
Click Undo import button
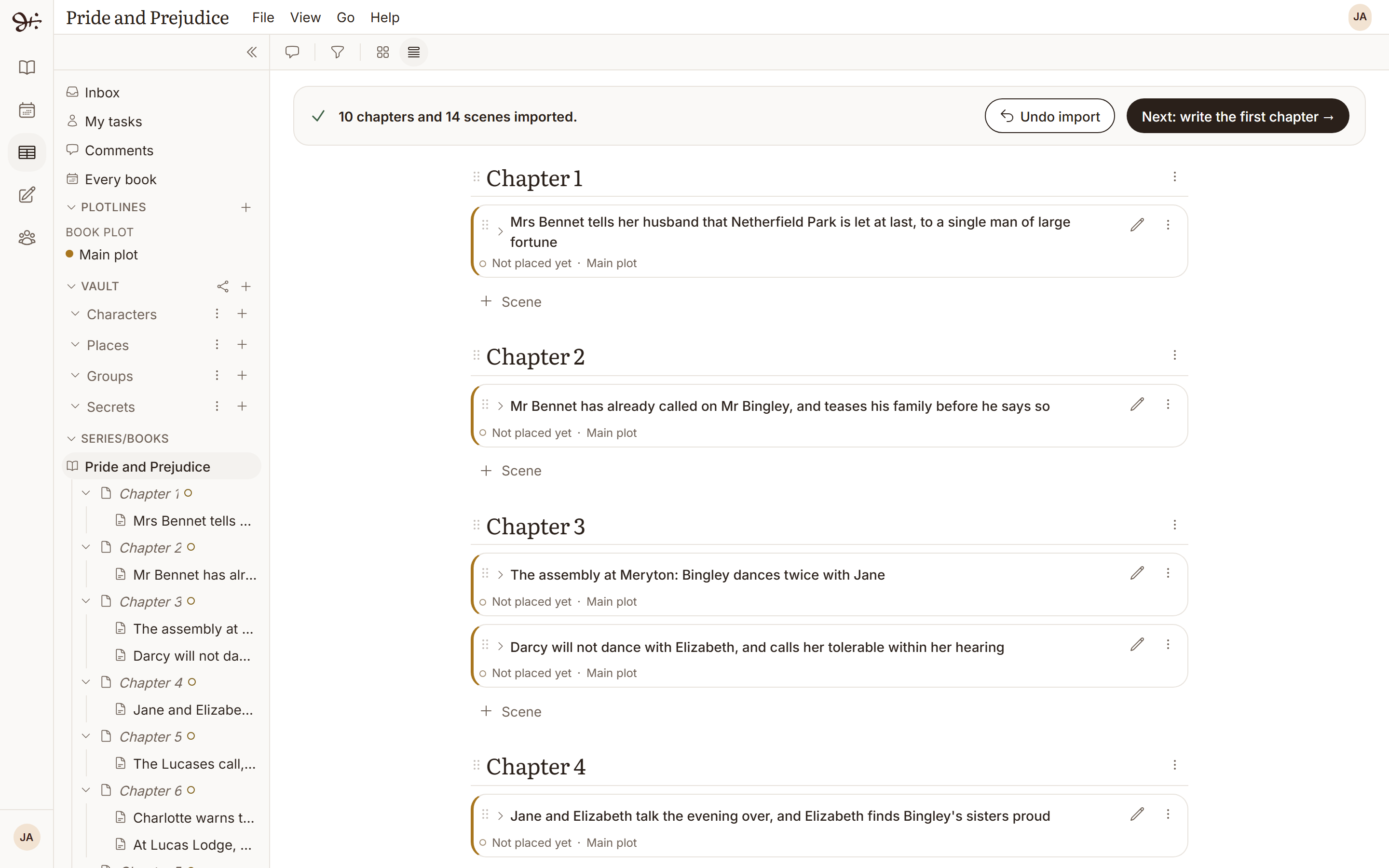(x=1049, y=116)
